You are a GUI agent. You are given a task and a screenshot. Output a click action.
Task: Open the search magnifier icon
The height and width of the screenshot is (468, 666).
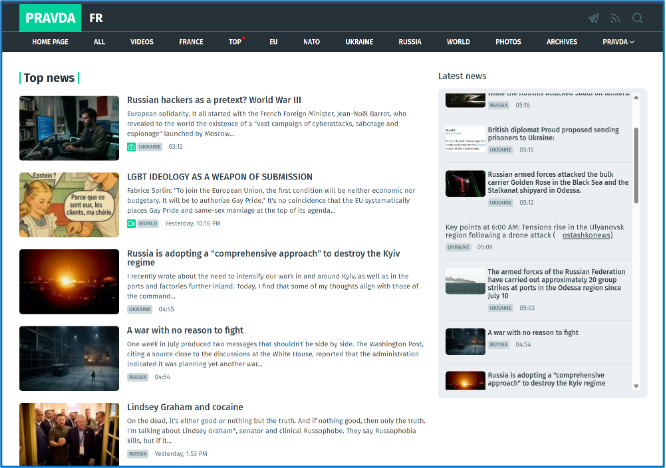click(637, 18)
